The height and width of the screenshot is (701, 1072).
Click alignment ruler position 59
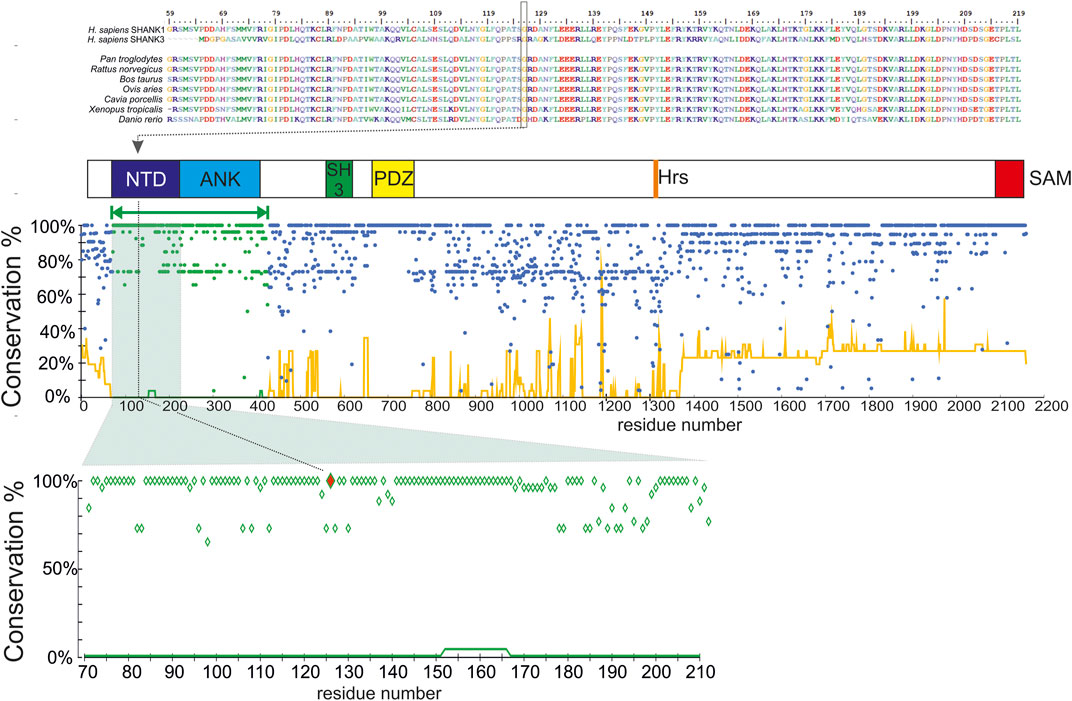click(170, 13)
